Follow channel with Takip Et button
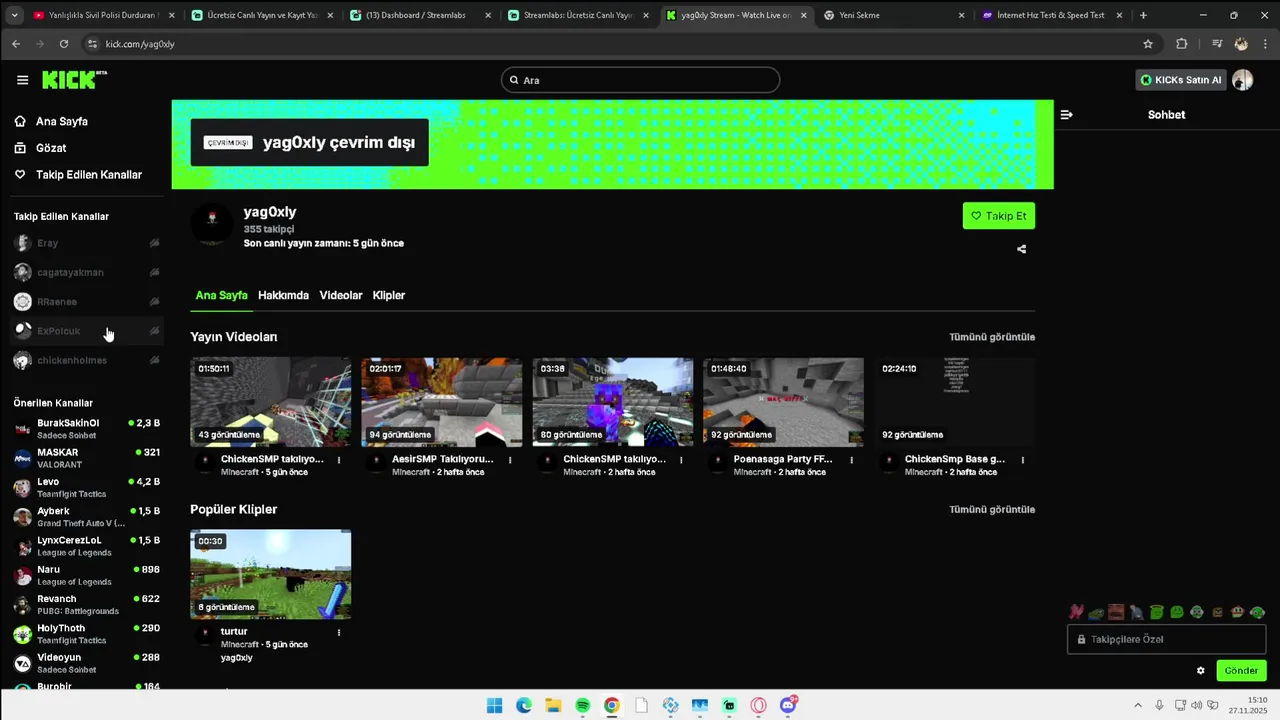The image size is (1280, 720). click(x=998, y=216)
